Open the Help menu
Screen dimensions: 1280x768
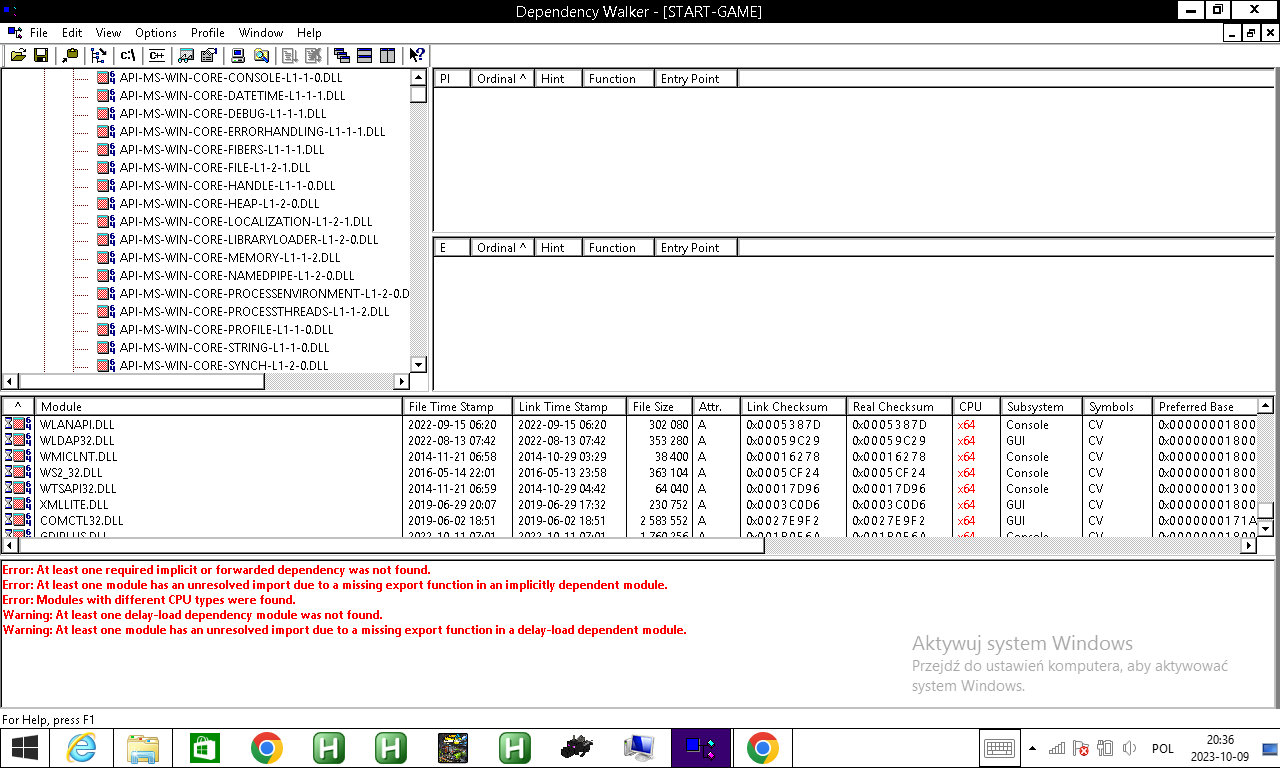[x=310, y=33]
